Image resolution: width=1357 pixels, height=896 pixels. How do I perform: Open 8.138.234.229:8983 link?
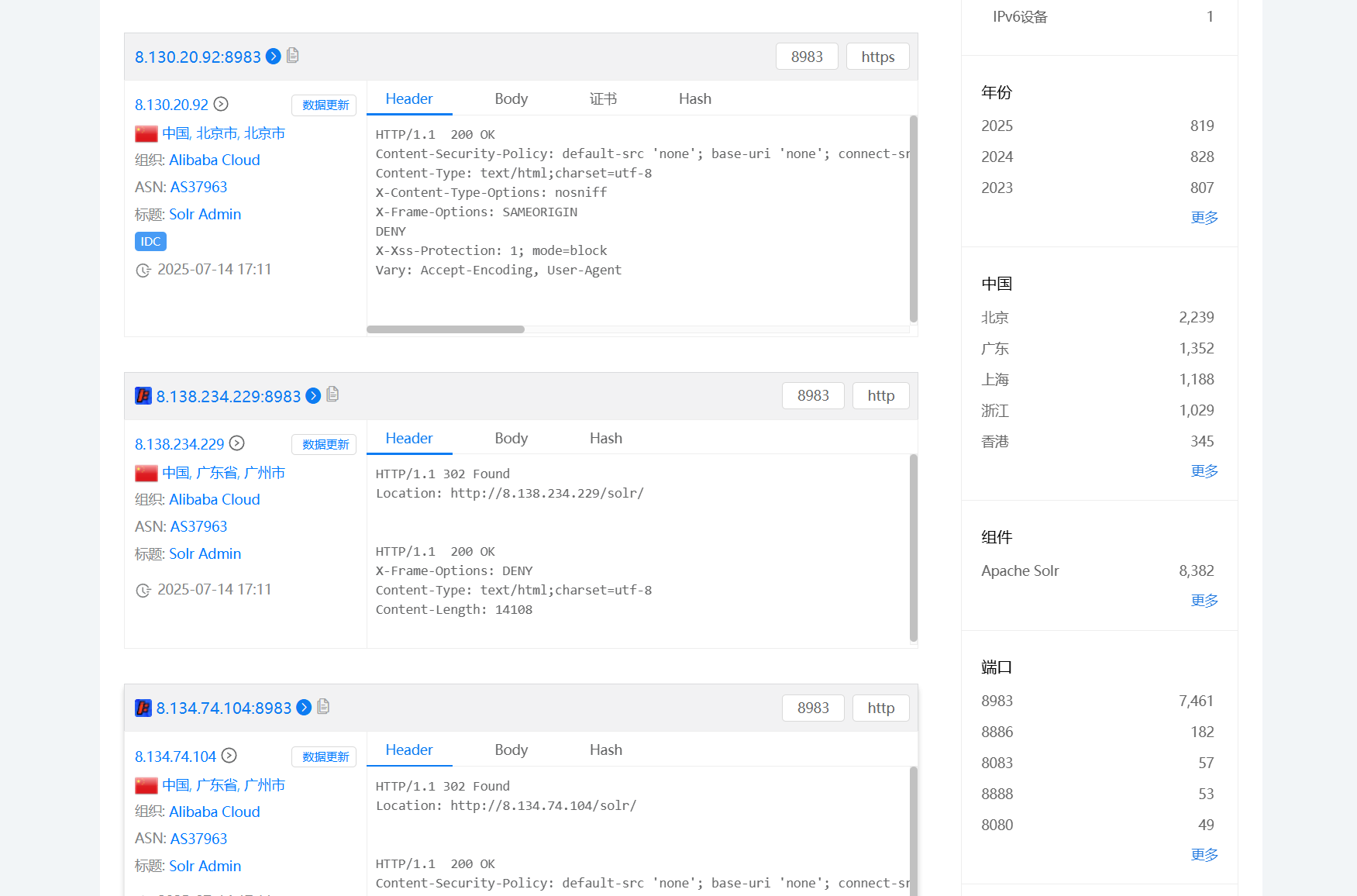tap(229, 397)
